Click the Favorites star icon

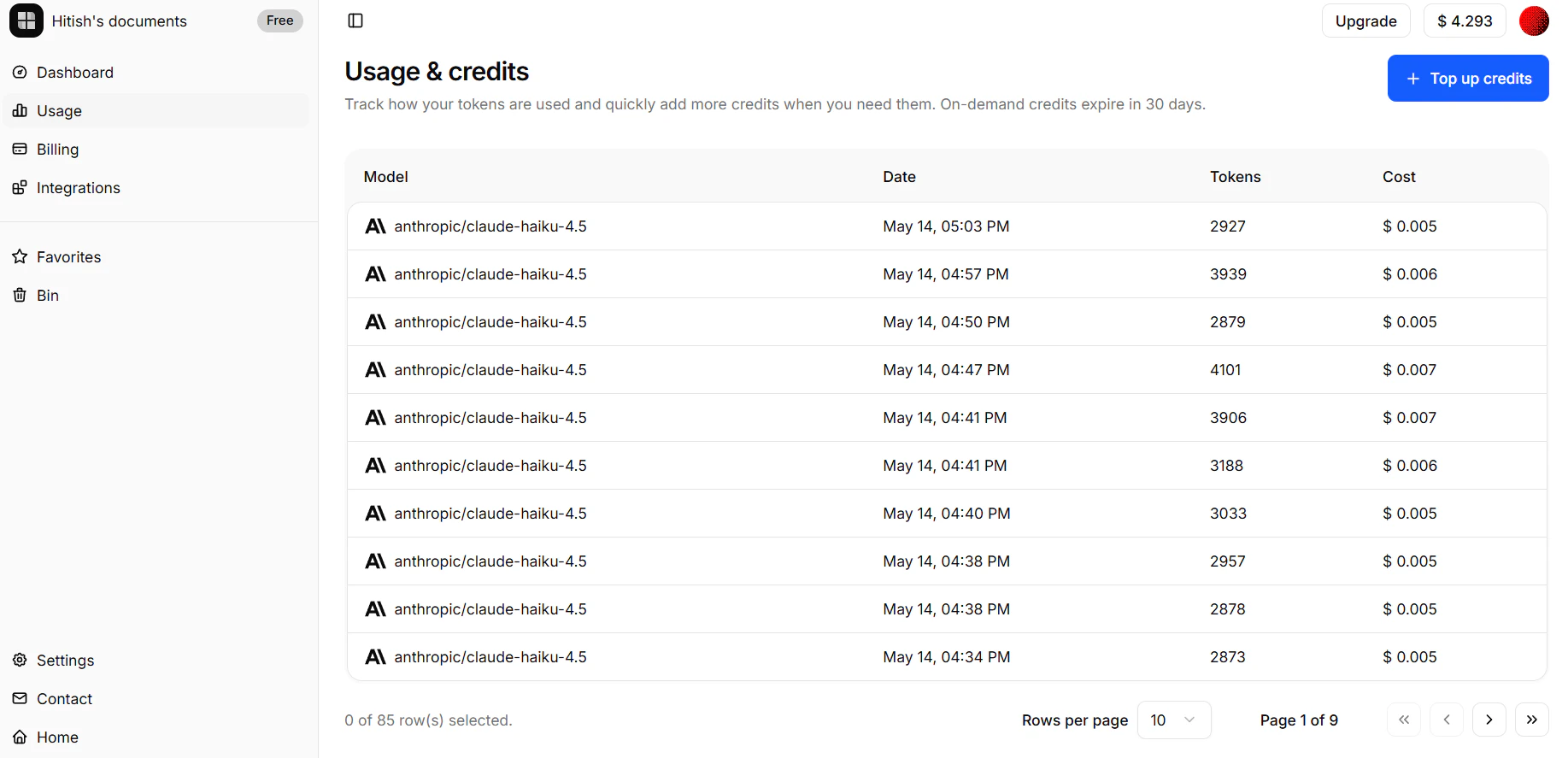(x=20, y=257)
